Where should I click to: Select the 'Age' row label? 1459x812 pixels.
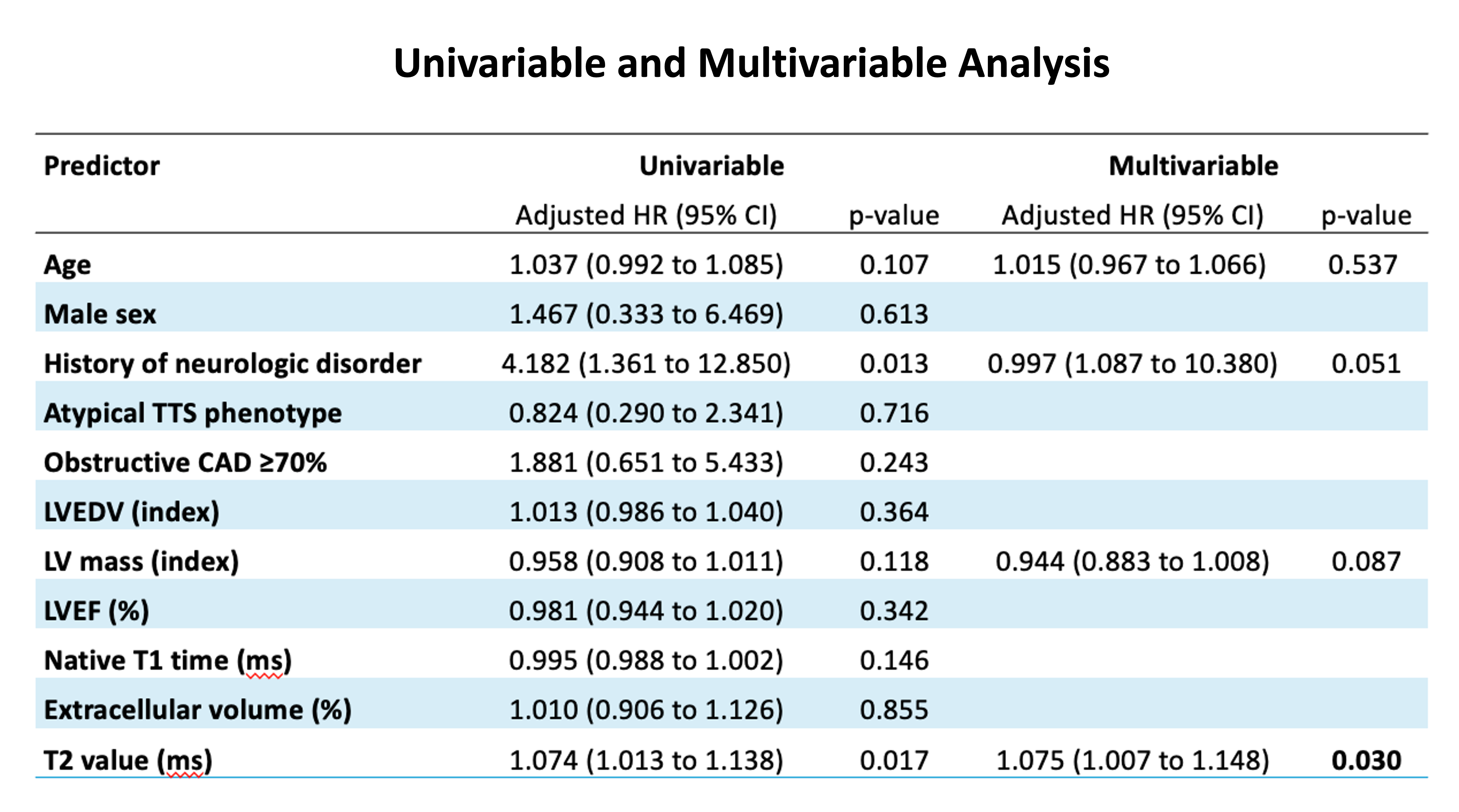pos(67,265)
